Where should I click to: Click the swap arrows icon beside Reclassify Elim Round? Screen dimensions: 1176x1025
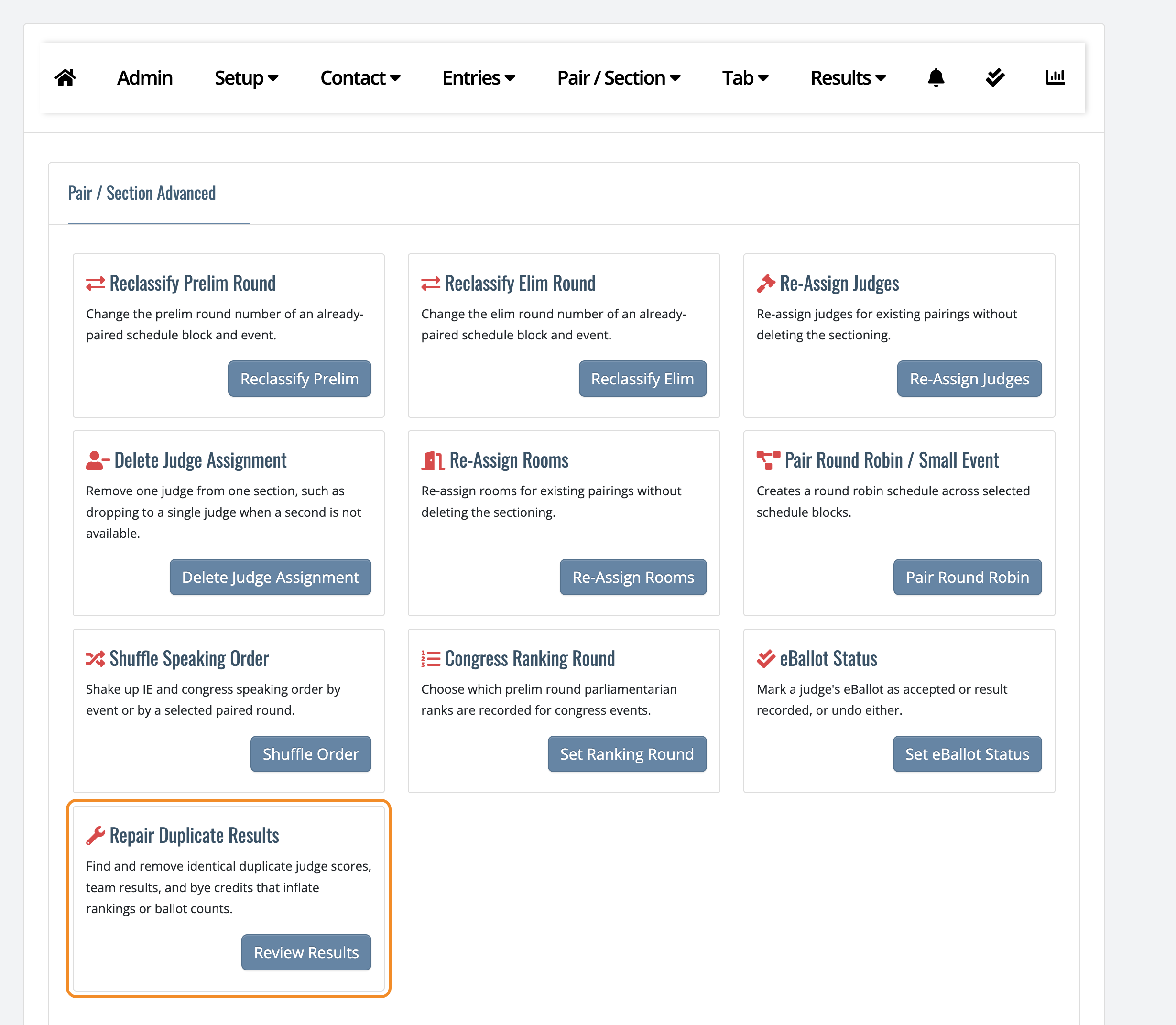click(x=431, y=283)
